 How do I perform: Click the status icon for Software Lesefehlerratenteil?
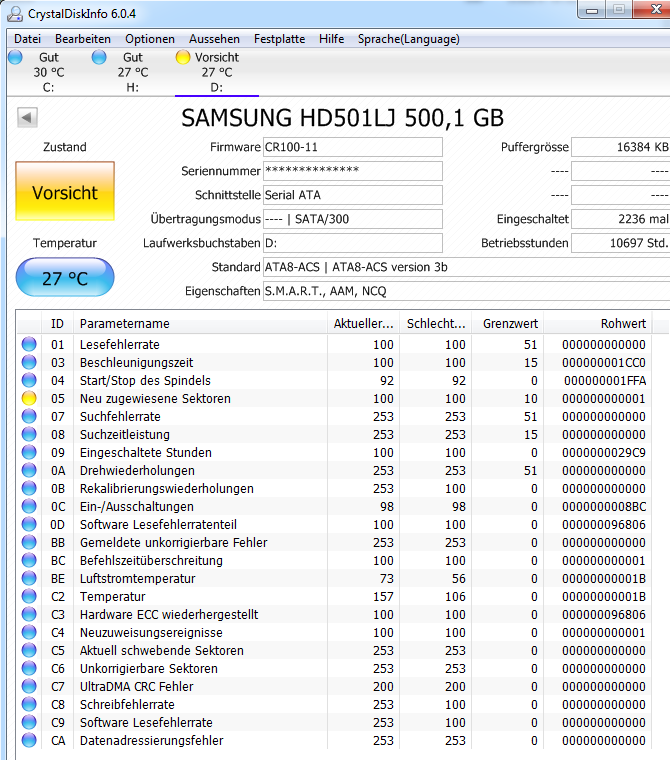[29, 524]
